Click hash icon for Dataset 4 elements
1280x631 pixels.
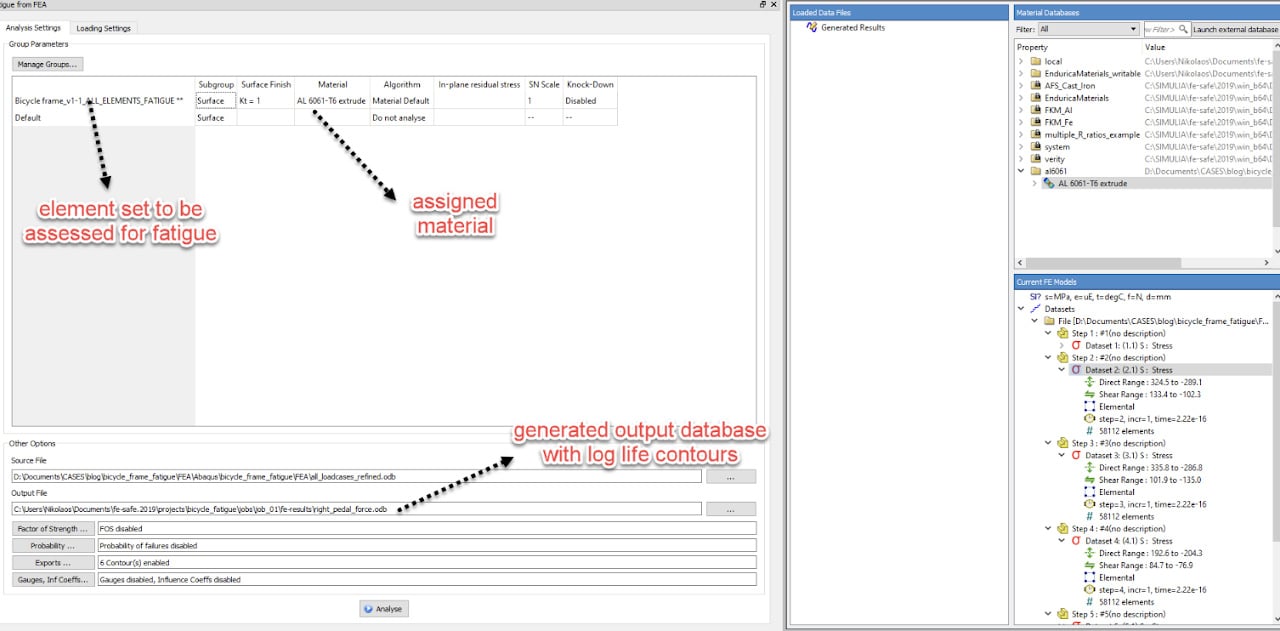[1090, 602]
